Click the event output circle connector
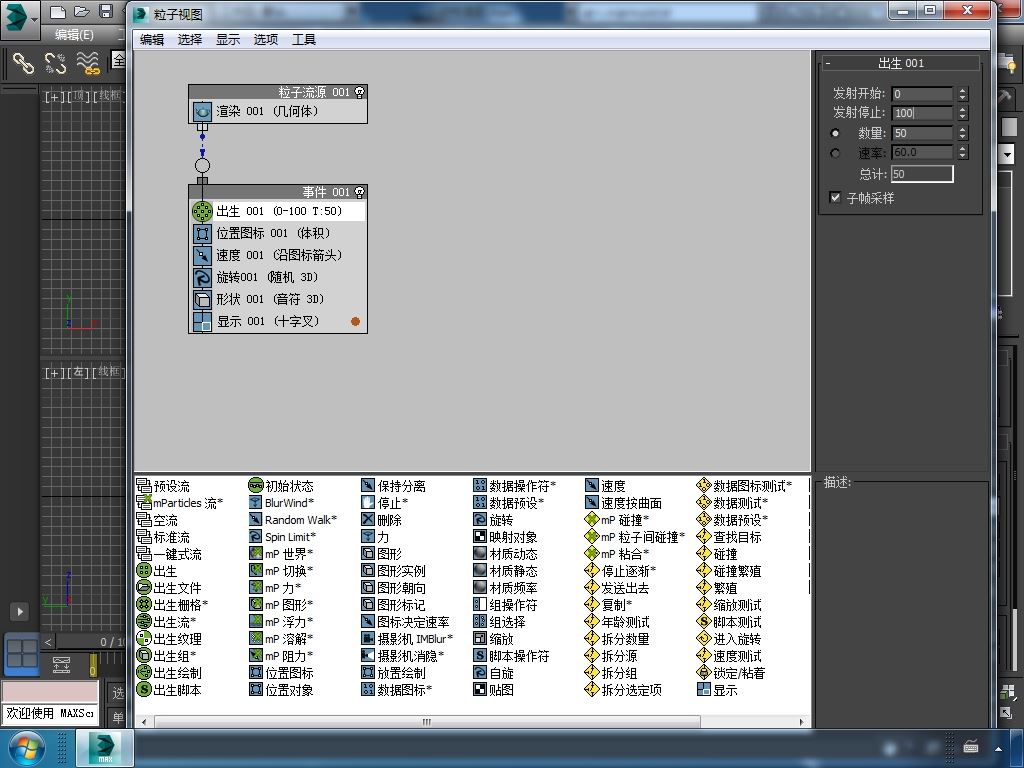 (202, 165)
